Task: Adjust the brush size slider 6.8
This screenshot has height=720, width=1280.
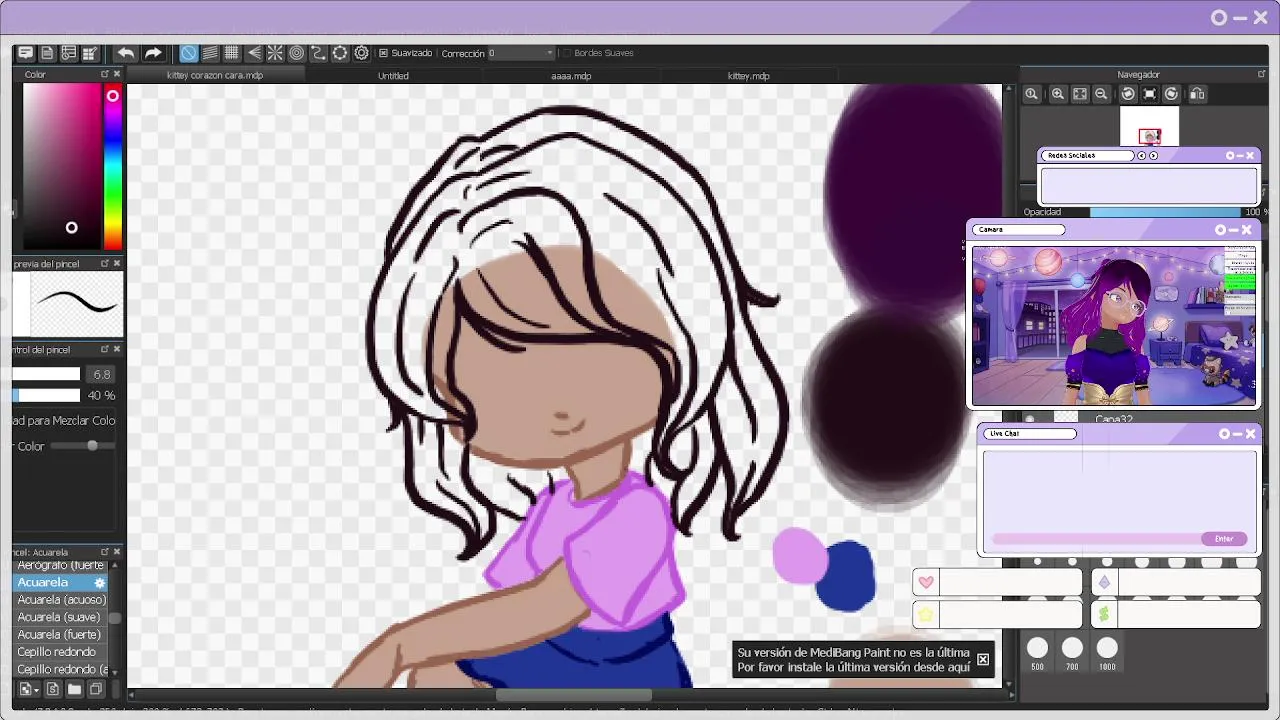Action: pyautogui.click(x=46, y=374)
